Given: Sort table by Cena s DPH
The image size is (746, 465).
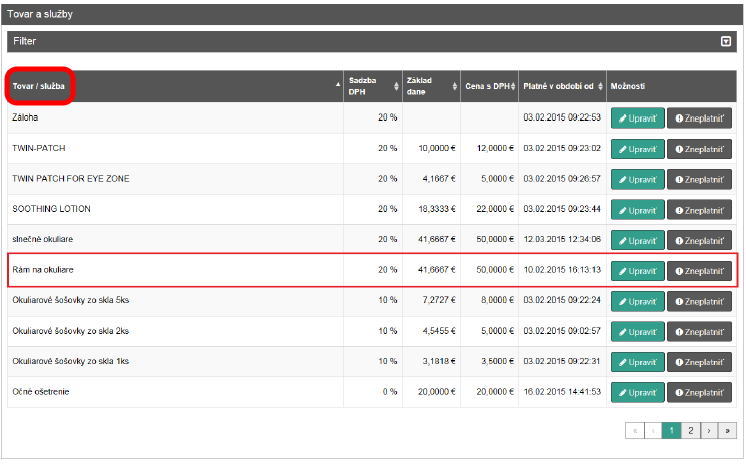Looking at the screenshot, I should (x=489, y=86).
